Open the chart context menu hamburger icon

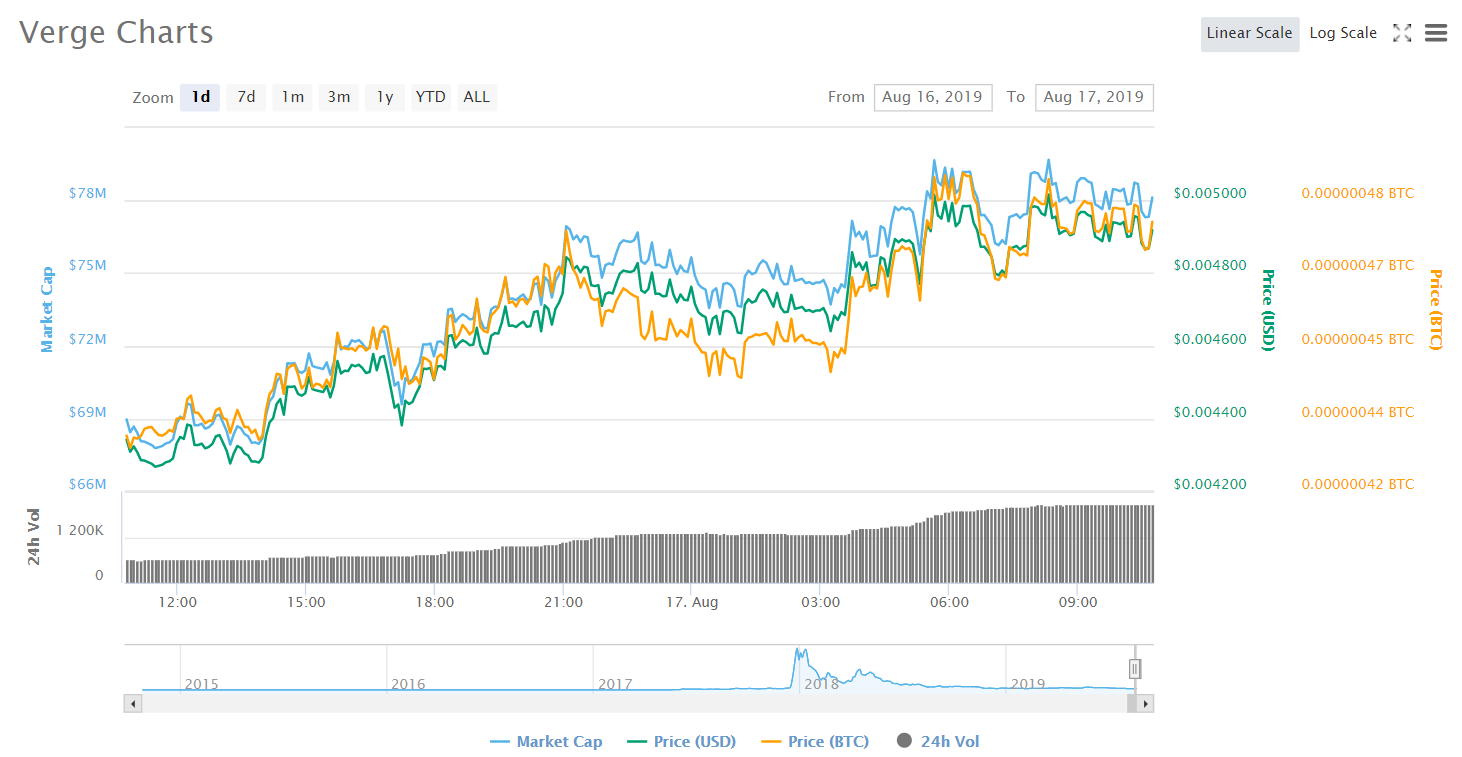tap(1436, 33)
